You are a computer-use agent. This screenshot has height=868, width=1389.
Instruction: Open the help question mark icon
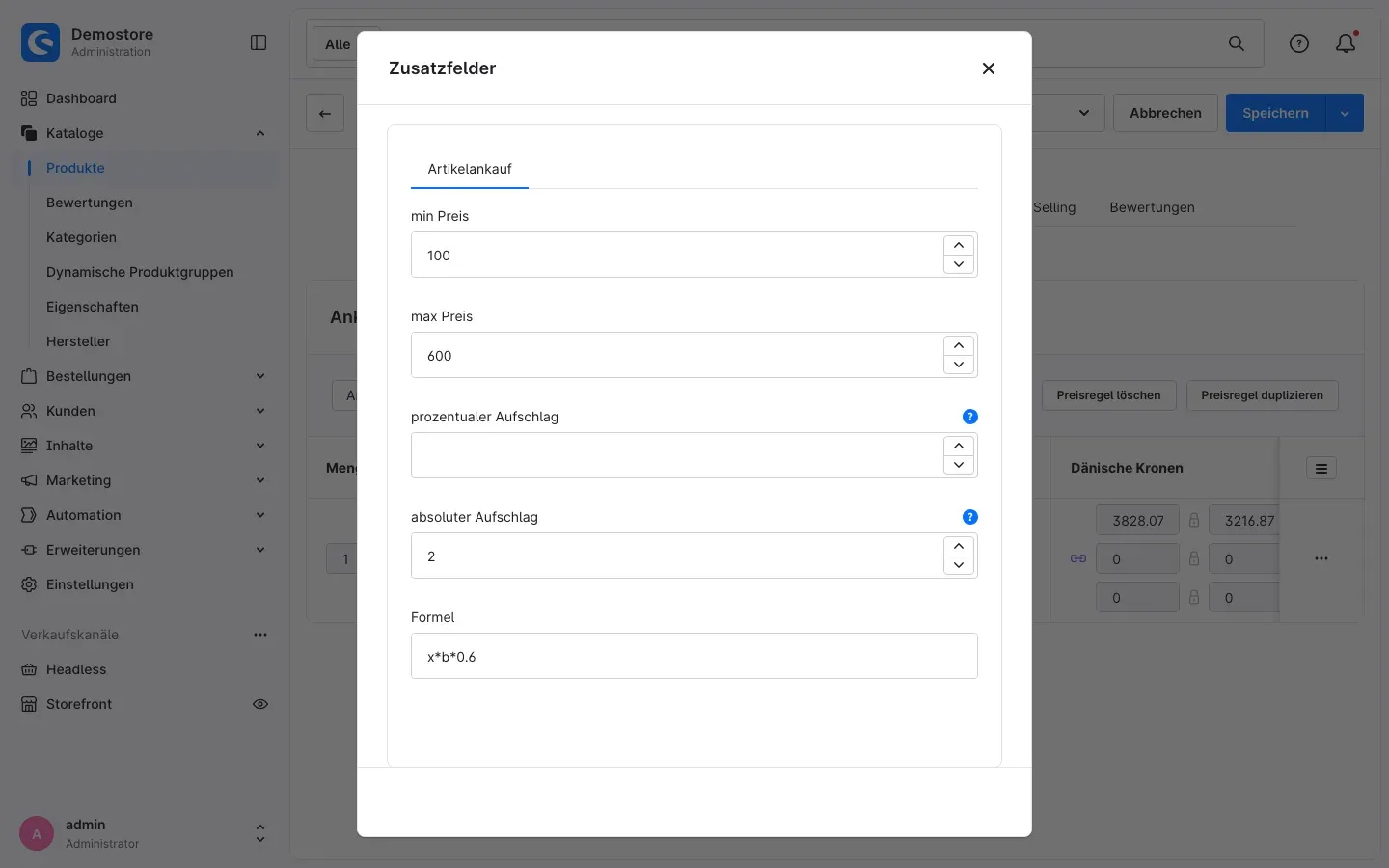(1299, 43)
